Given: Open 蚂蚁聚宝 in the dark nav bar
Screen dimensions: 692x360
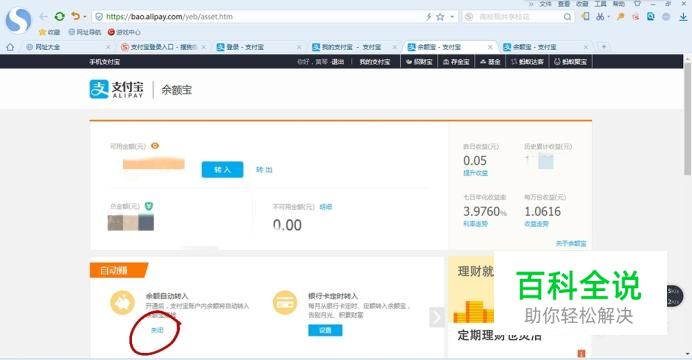Looking at the screenshot, I should tap(570, 62).
